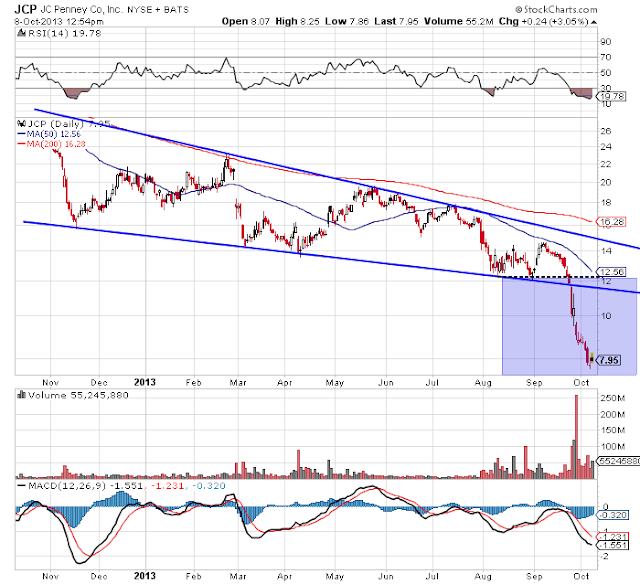Viewport: 640px width, 584px height.
Task: Click the RSI(14) 19.78 panel label
Action: [64, 33]
